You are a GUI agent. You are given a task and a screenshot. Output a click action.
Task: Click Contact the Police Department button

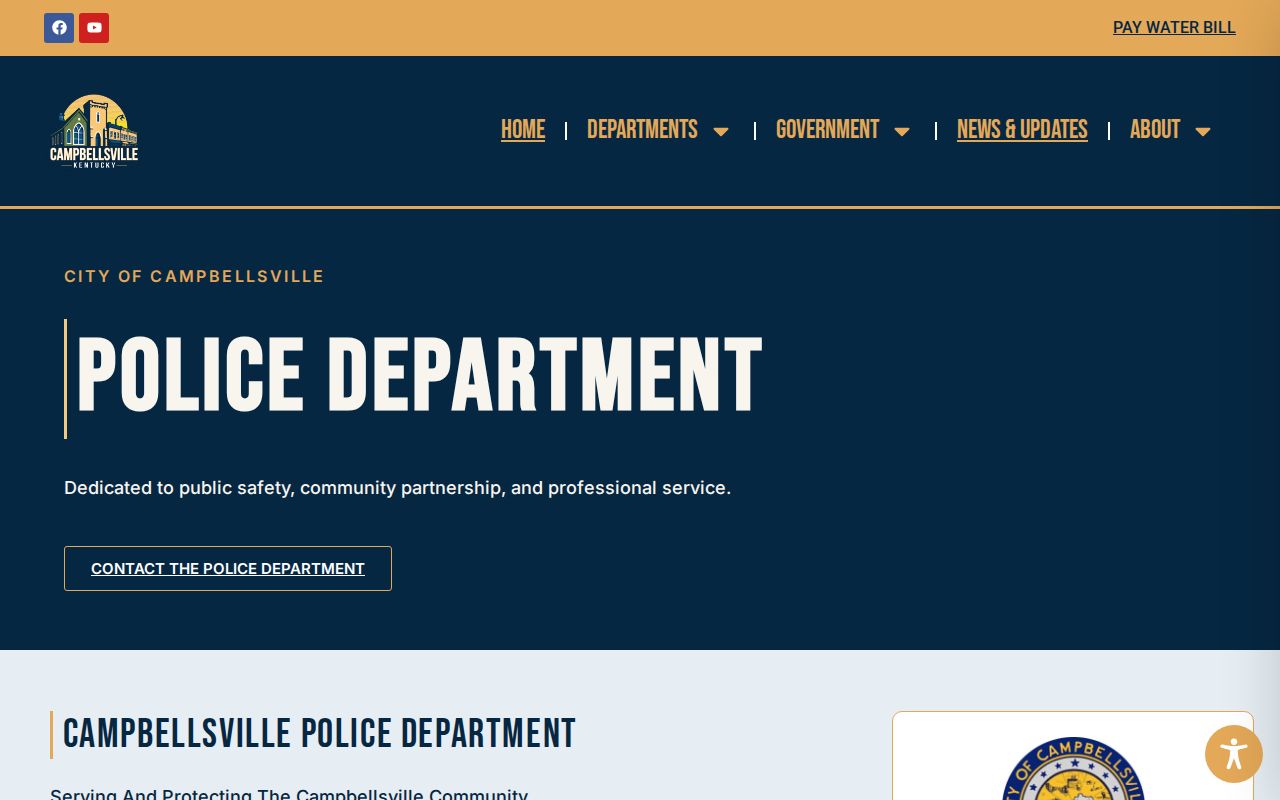[x=228, y=568]
